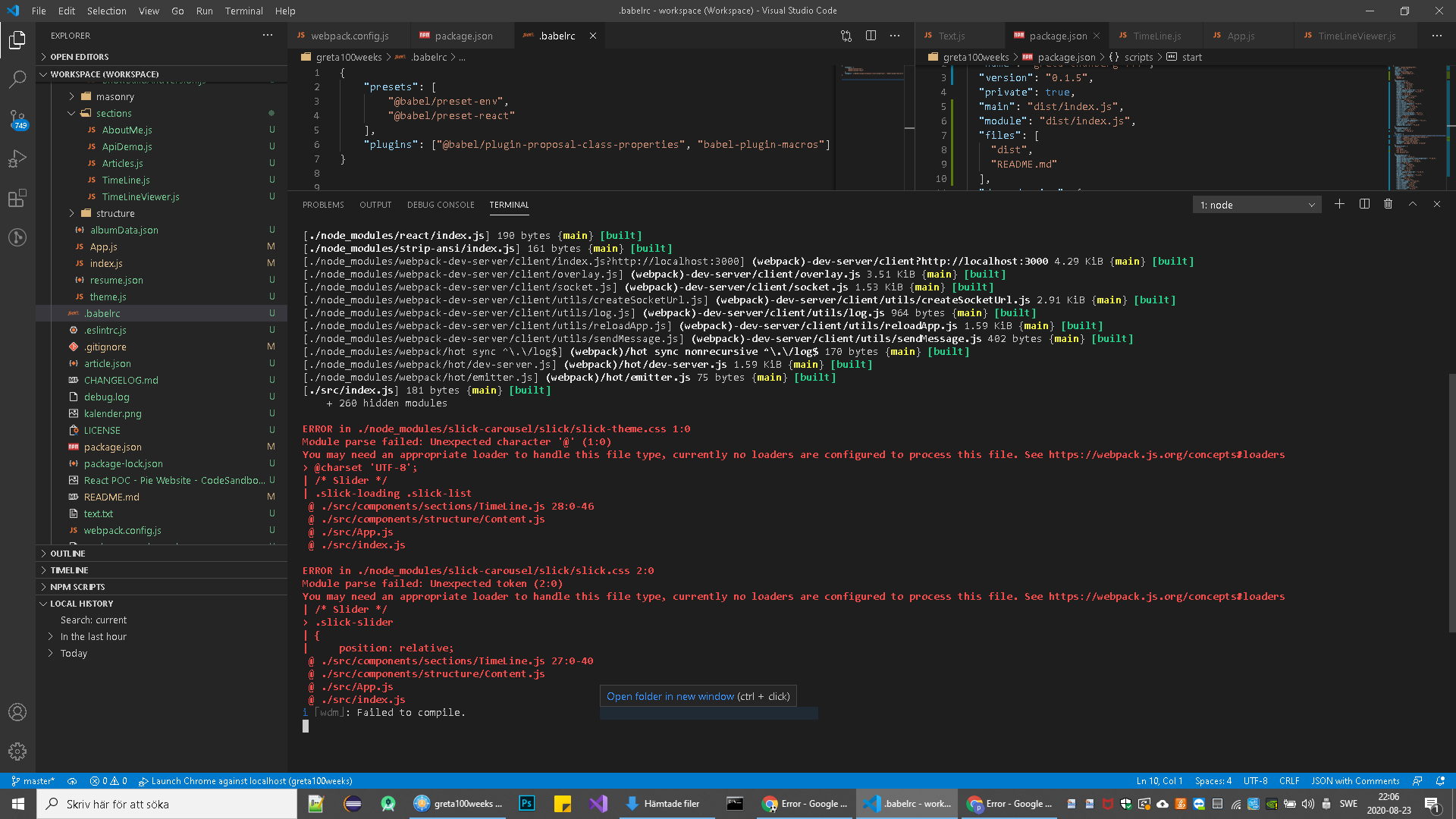
Task: Split the terminal panel
Action: pyautogui.click(x=1364, y=204)
